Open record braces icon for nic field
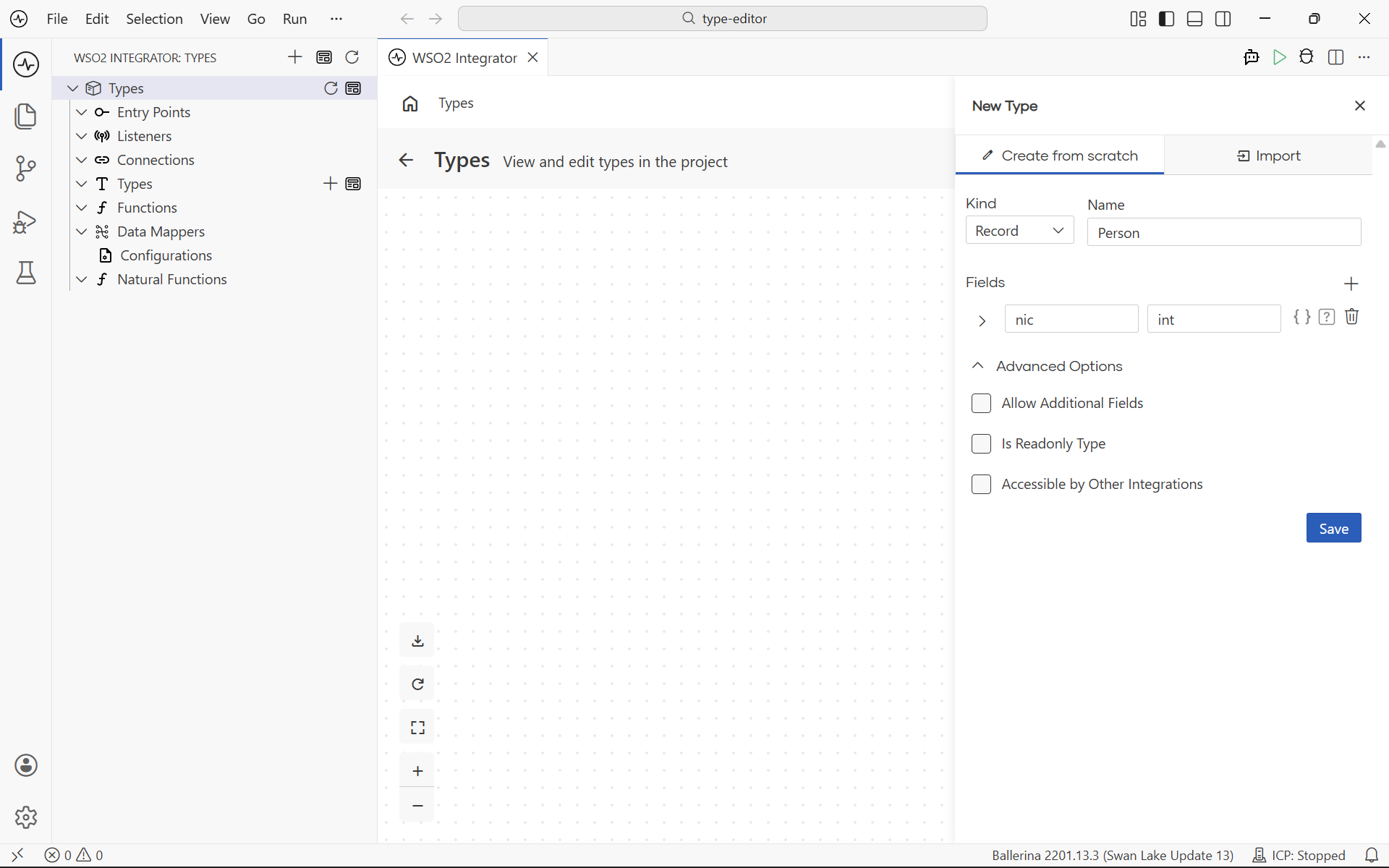Image resolution: width=1389 pixels, height=868 pixels. point(1302,317)
